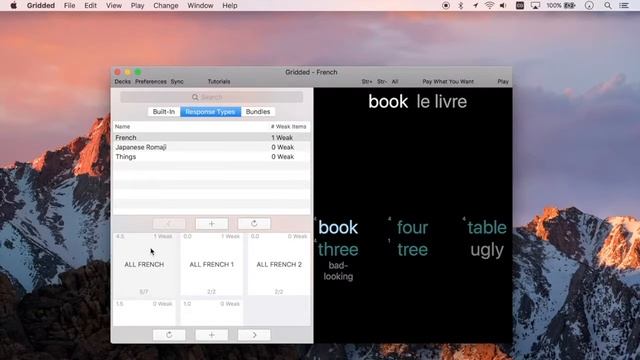Open Tutorials from the window toolbar

click(219, 82)
